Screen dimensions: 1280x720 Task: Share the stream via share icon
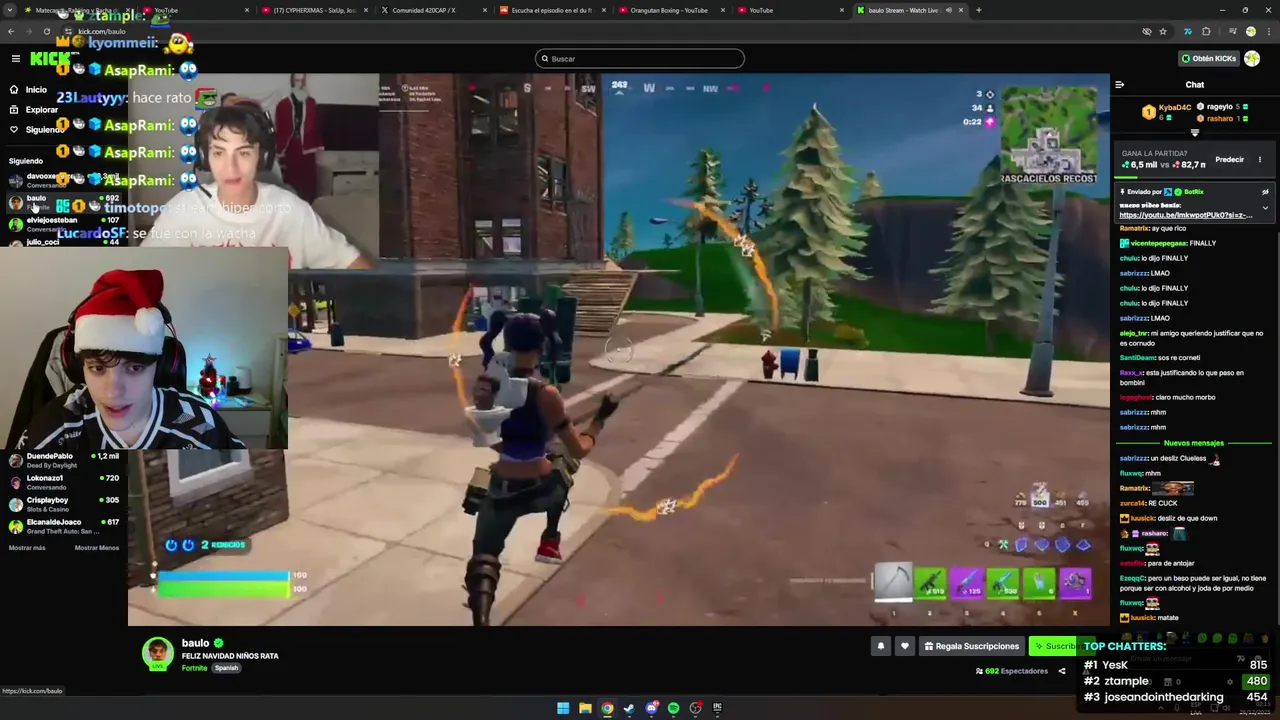(x=1062, y=671)
